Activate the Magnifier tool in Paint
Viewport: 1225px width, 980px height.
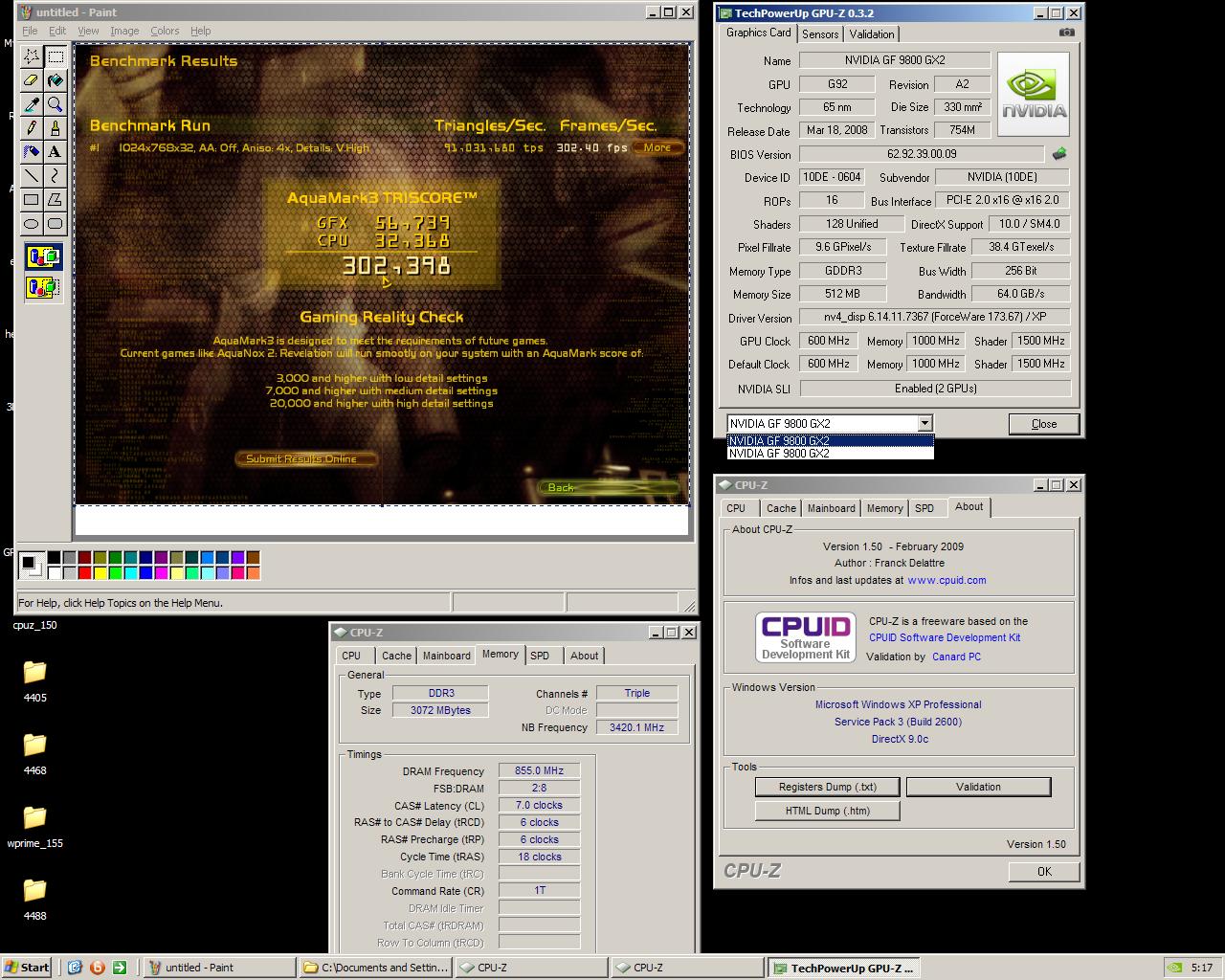(56, 104)
